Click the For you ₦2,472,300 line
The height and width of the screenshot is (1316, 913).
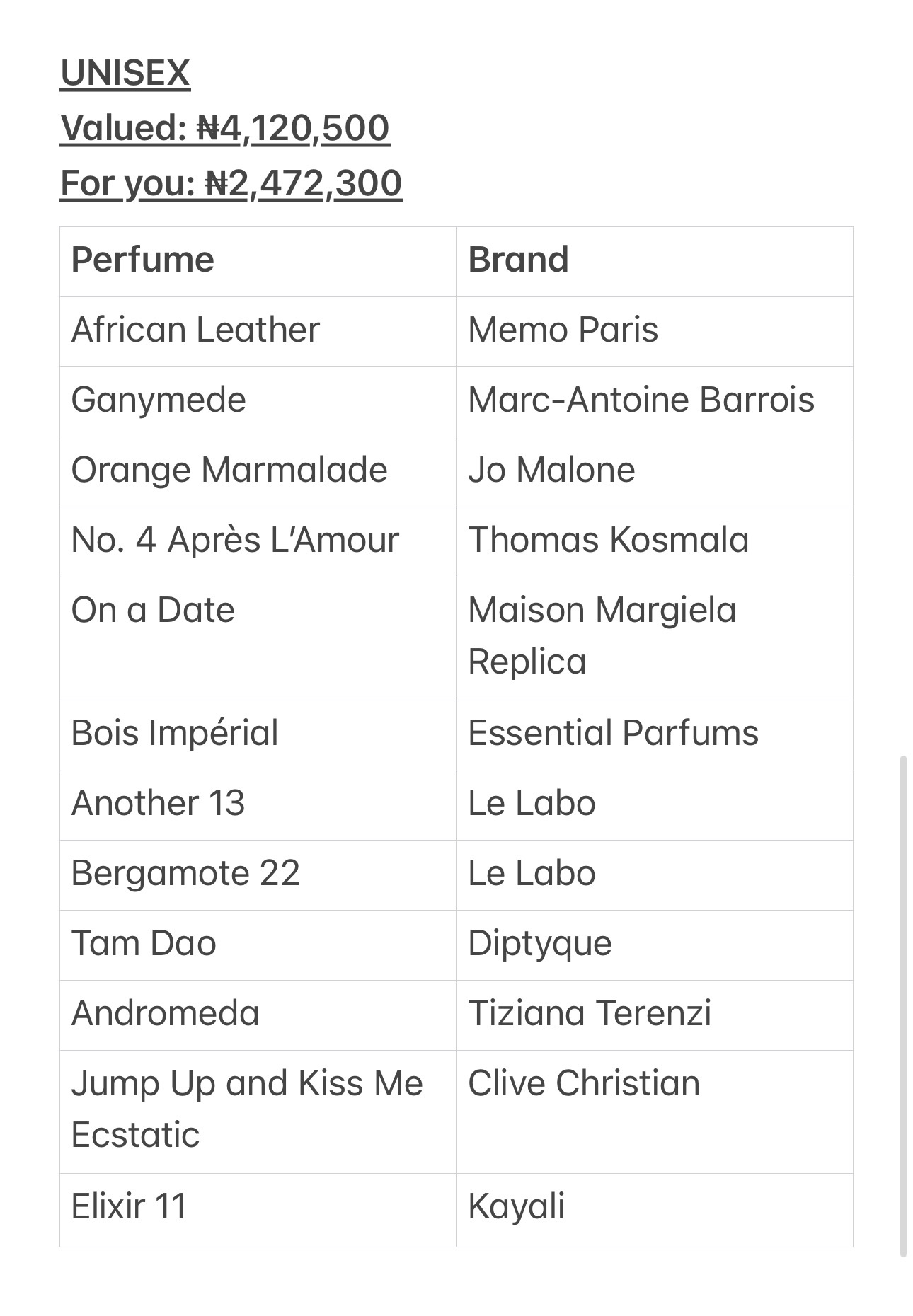(231, 183)
